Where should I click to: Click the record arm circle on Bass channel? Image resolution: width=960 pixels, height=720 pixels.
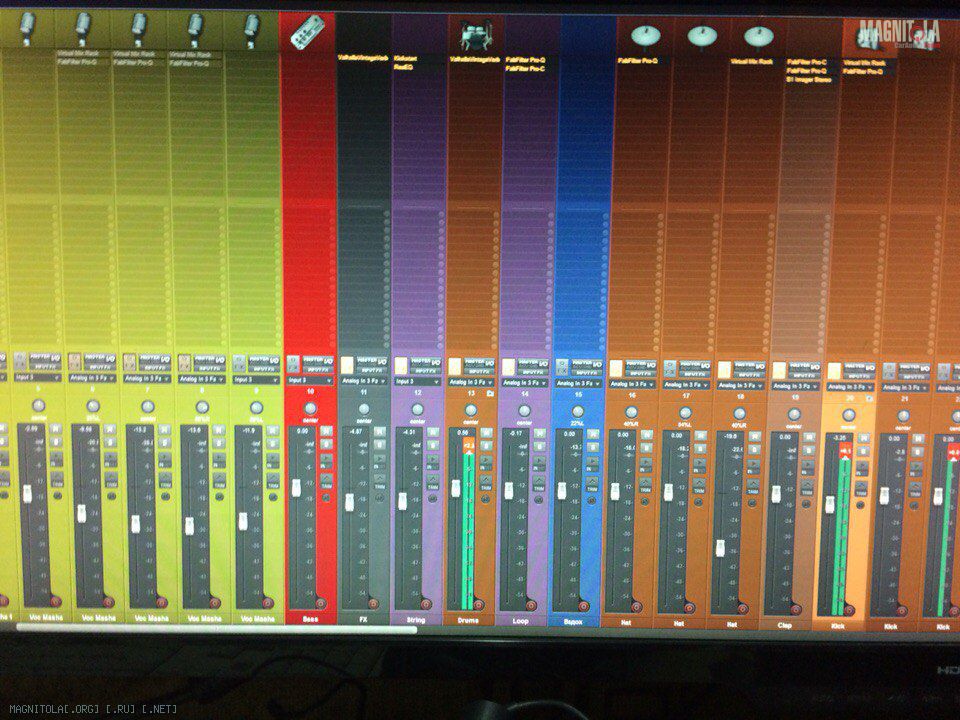320,603
